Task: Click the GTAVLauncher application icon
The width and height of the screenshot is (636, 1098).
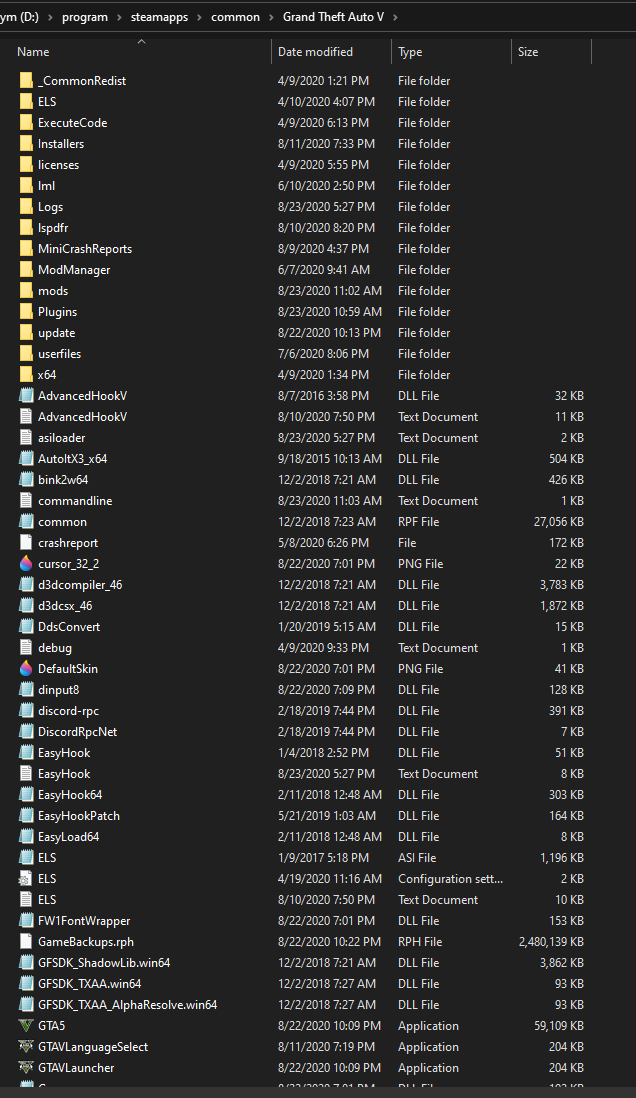Action: pyautogui.click(x=26, y=1068)
